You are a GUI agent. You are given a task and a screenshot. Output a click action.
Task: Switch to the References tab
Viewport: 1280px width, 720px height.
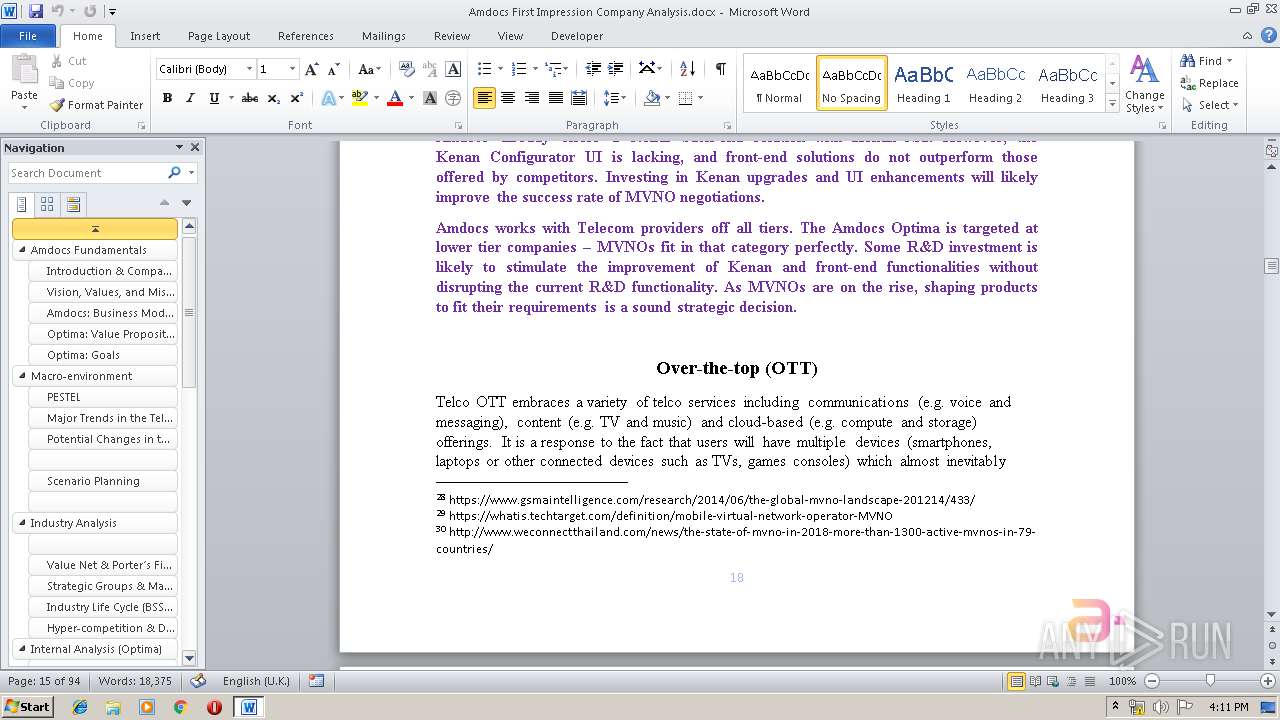coord(306,36)
